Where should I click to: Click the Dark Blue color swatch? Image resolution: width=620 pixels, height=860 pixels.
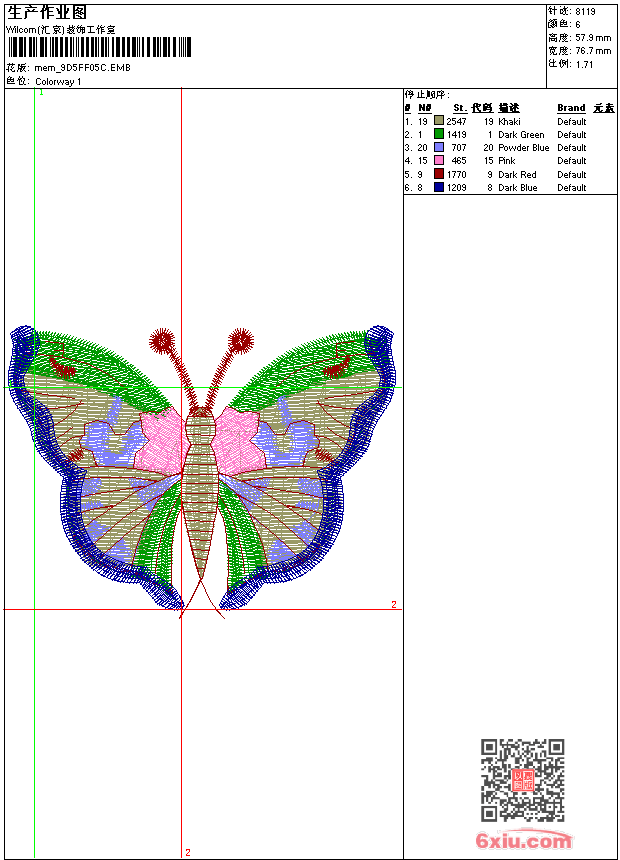pyautogui.click(x=439, y=187)
